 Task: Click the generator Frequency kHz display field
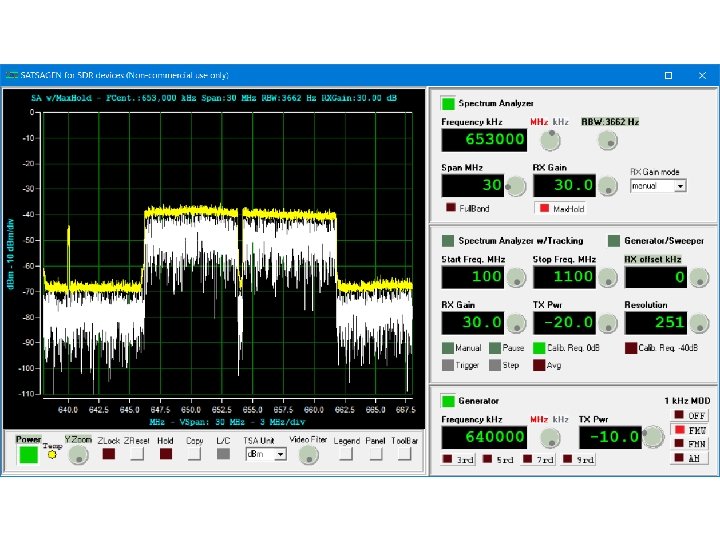coord(484,437)
